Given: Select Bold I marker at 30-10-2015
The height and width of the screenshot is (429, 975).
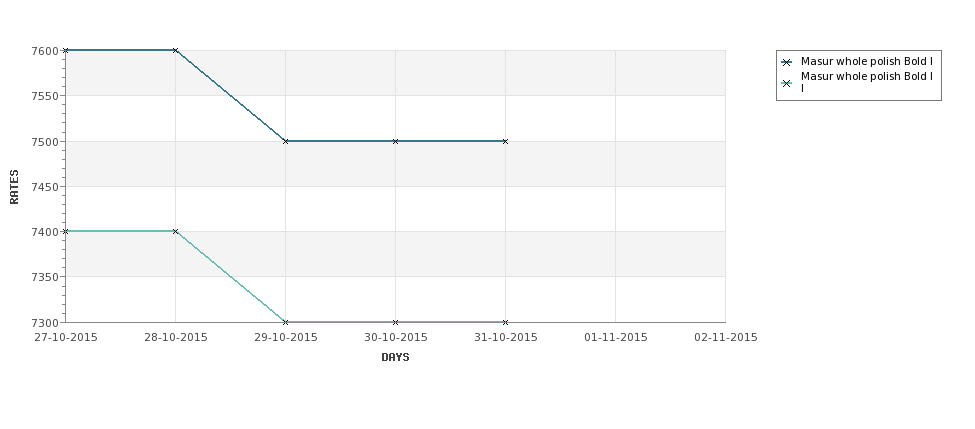Looking at the screenshot, I should click(395, 141).
